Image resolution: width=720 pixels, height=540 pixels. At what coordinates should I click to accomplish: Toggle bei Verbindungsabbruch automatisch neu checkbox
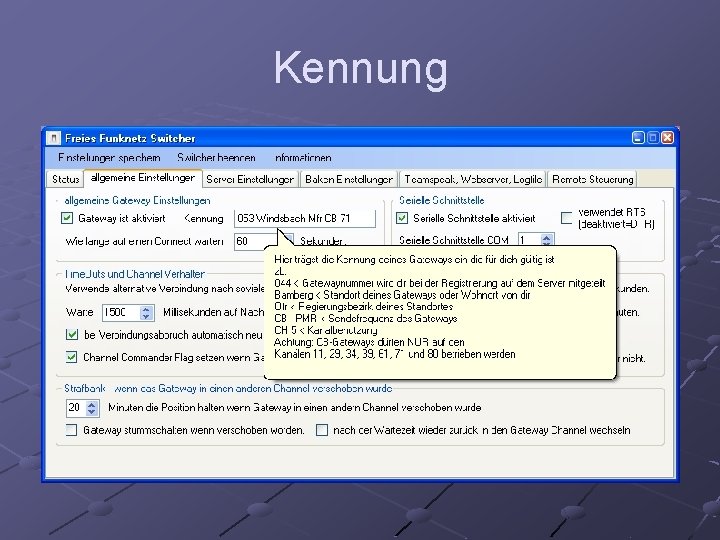72,335
